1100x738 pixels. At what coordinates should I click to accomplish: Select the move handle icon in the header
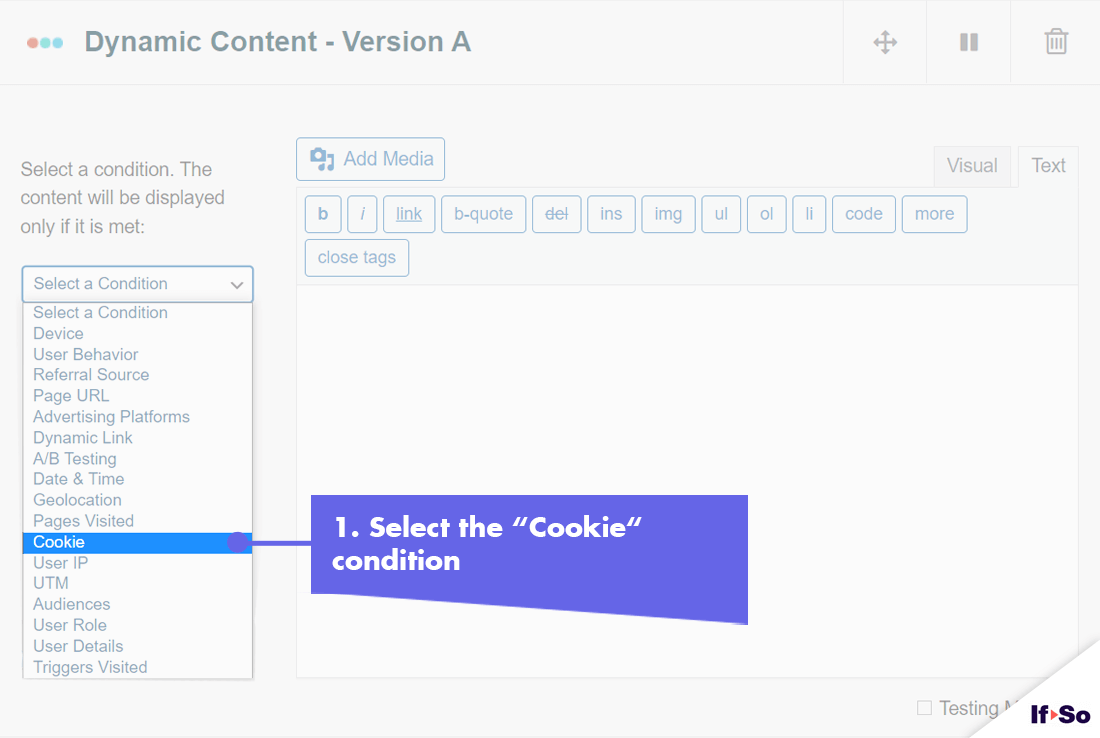click(884, 42)
